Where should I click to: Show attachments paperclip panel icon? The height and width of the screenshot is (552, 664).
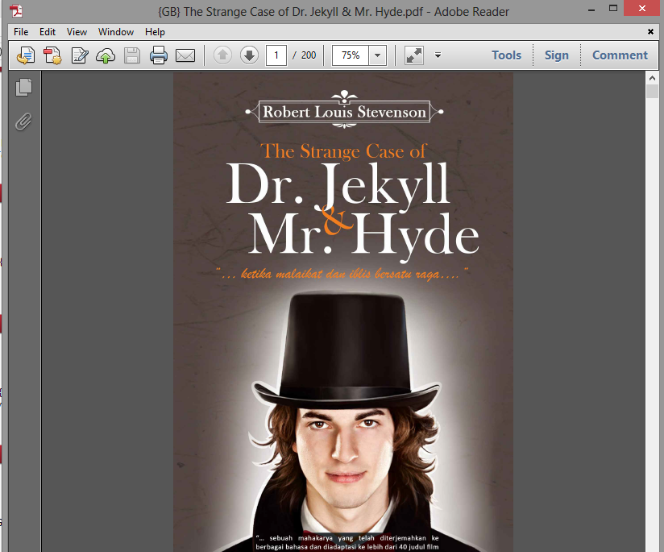click(24, 121)
